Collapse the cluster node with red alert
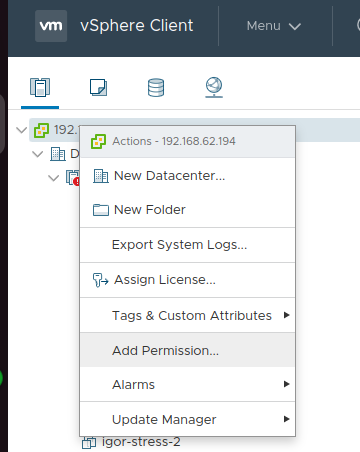360x452 pixels. coord(53,178)
